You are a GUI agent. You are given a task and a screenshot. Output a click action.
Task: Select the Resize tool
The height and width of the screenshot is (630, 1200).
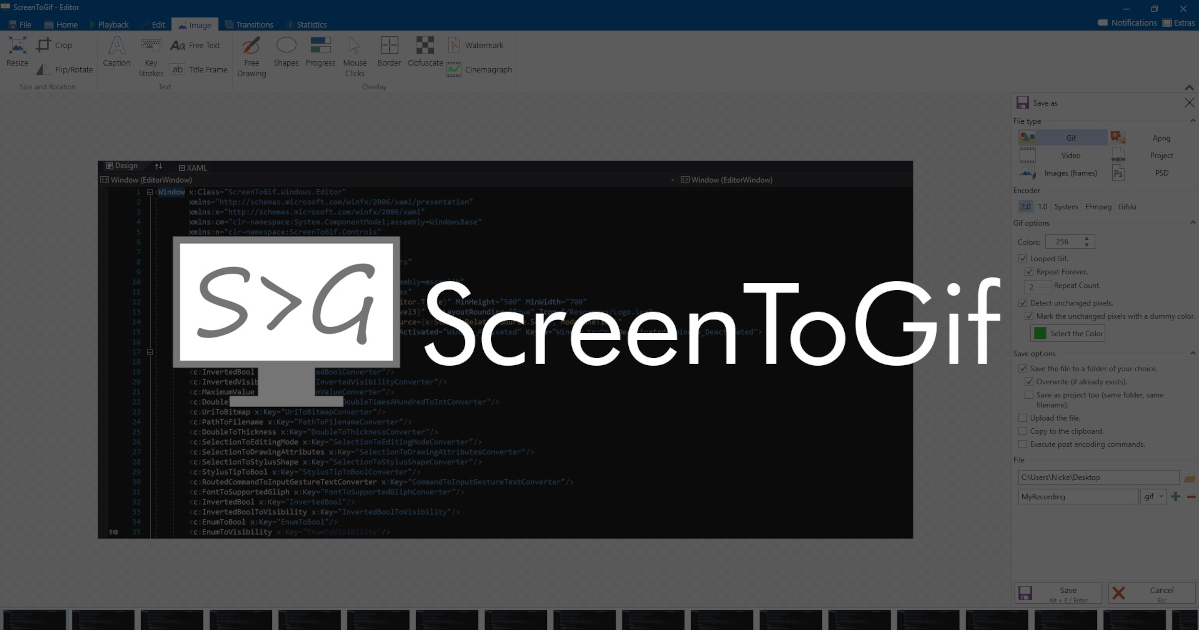click(17, 52)
